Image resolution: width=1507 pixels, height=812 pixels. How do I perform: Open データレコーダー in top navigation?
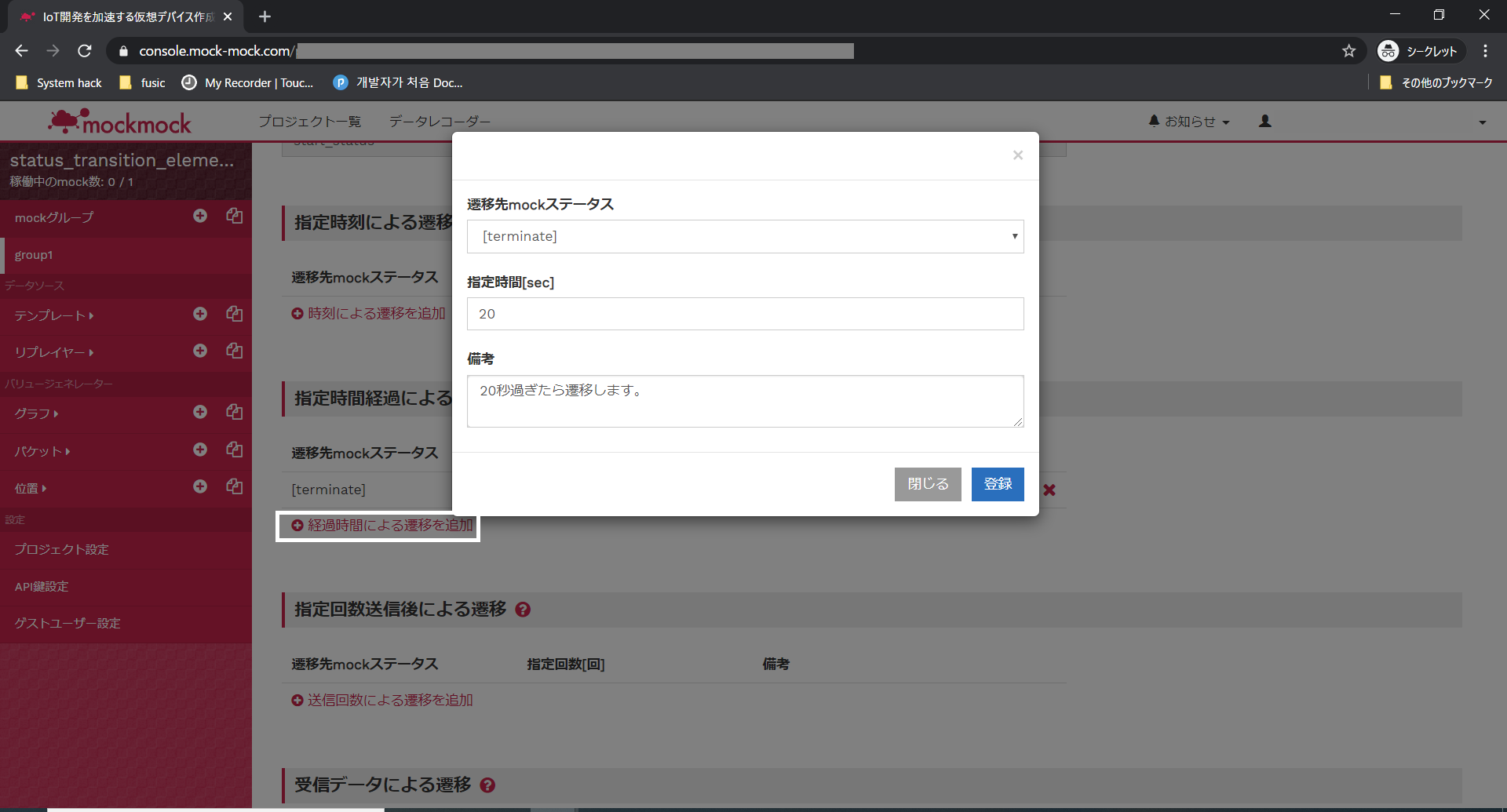[x=440, y=122]
